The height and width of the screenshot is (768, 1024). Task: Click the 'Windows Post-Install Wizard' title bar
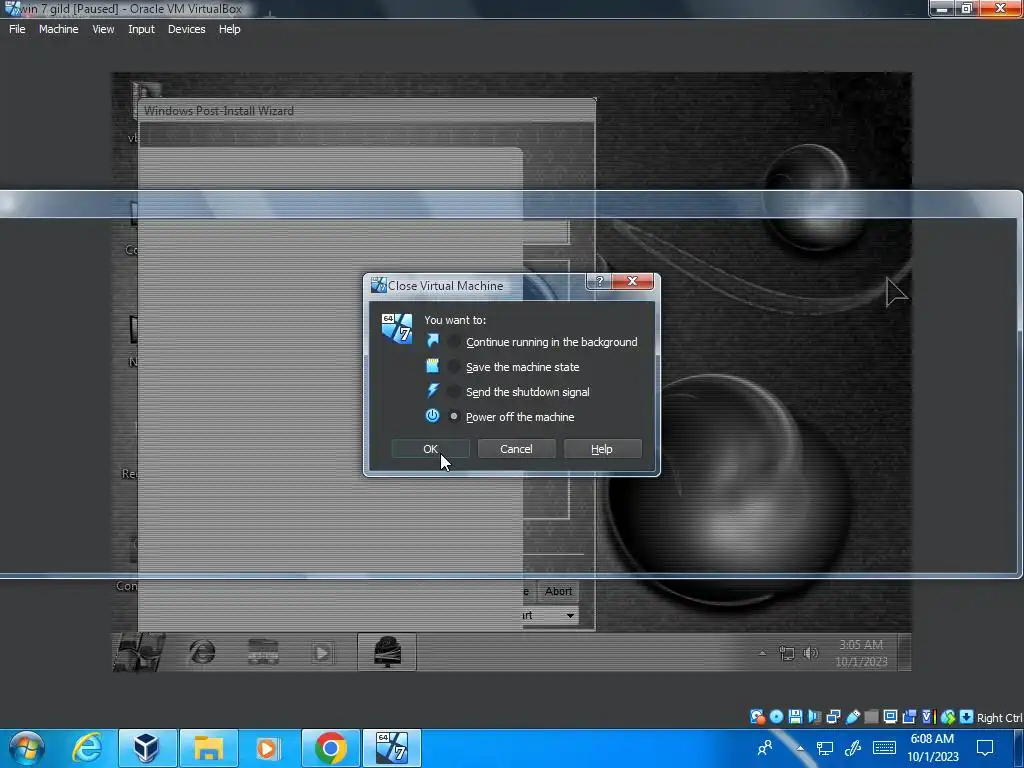click(x=366, y=111)
